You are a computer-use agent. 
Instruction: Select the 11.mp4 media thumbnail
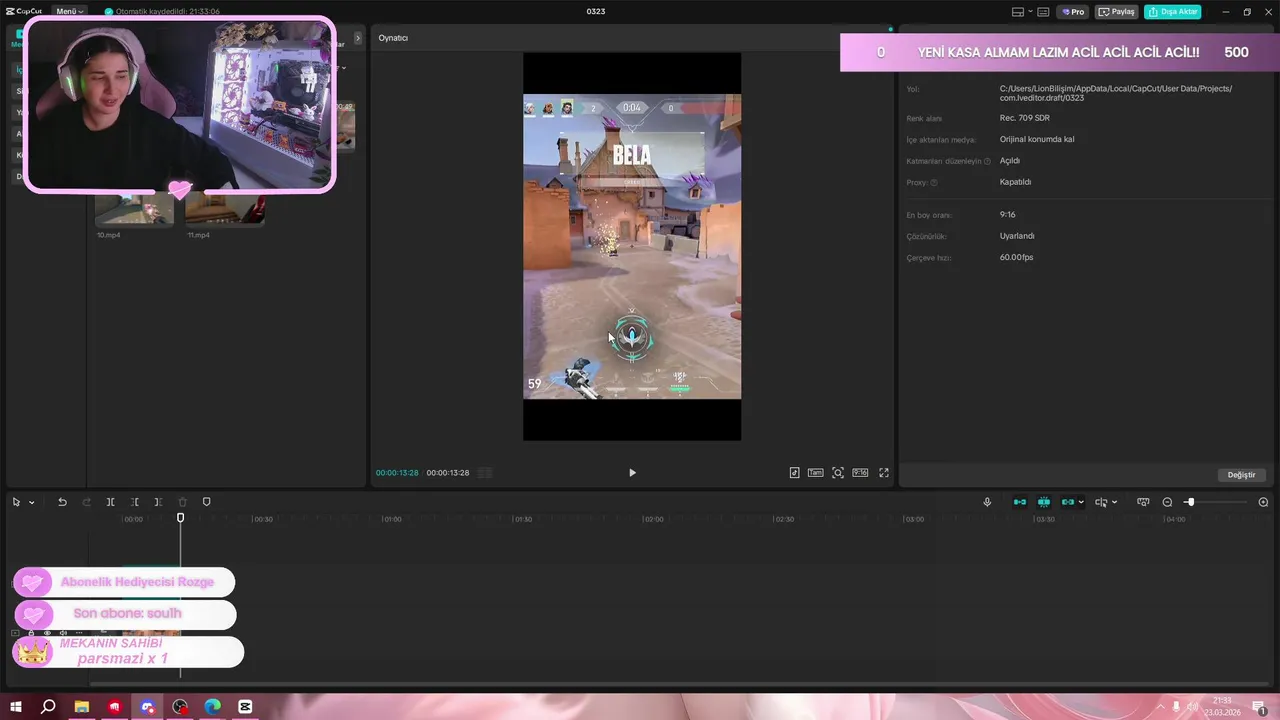(225, 209)
